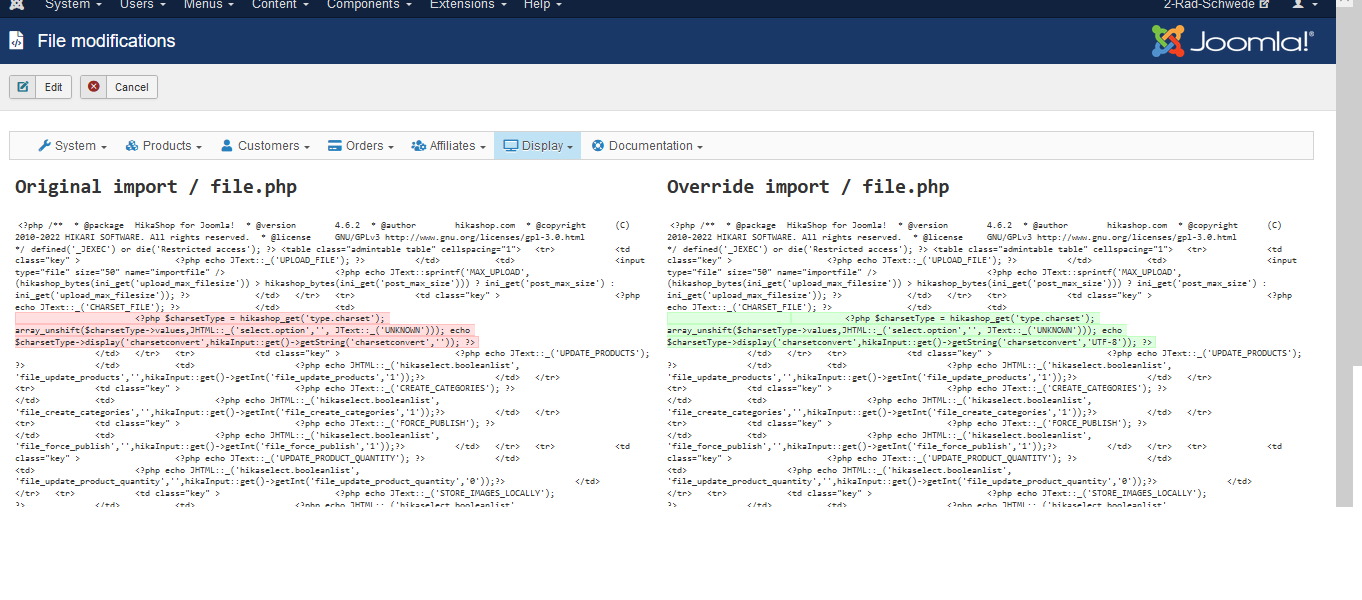Viewport: 1362px width, 600px height.
Task: Open the Users admin menu
Action: click(142, 5)
